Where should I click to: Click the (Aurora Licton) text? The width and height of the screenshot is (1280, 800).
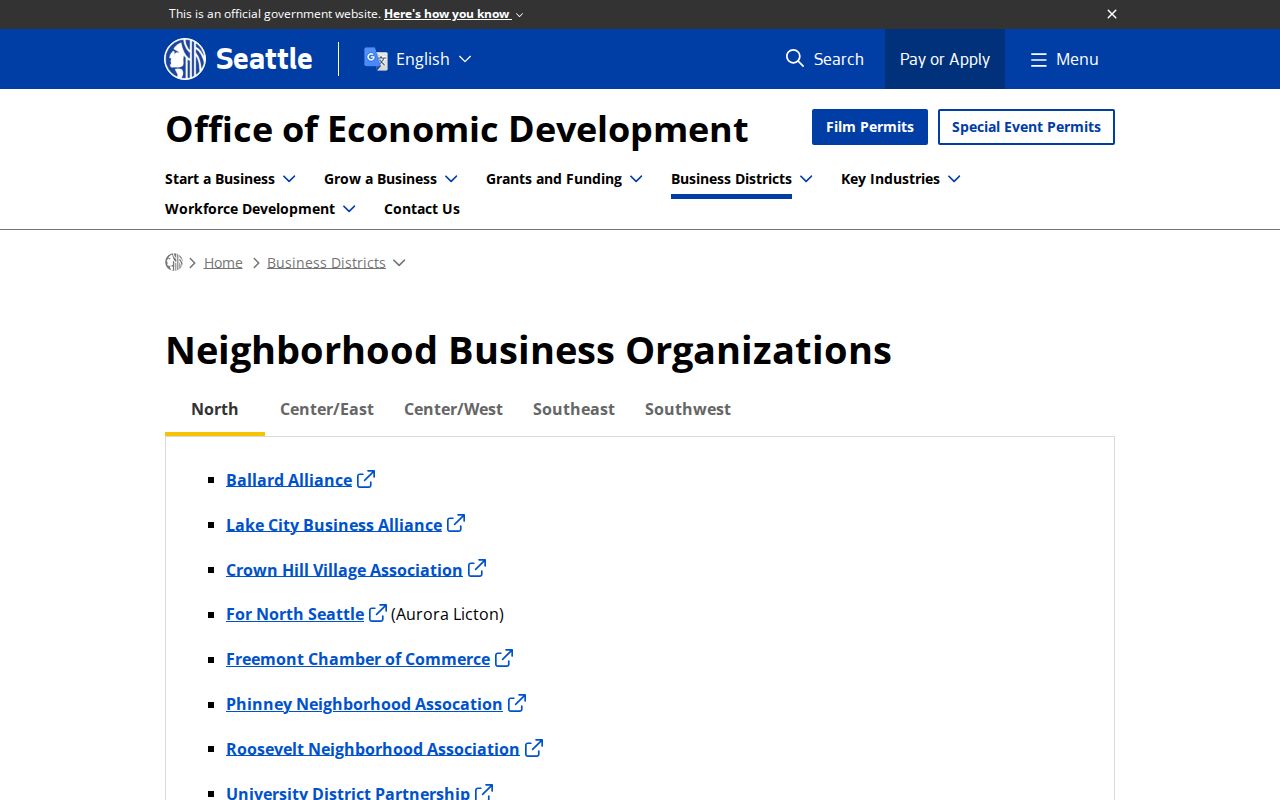(x=447, y=614)
